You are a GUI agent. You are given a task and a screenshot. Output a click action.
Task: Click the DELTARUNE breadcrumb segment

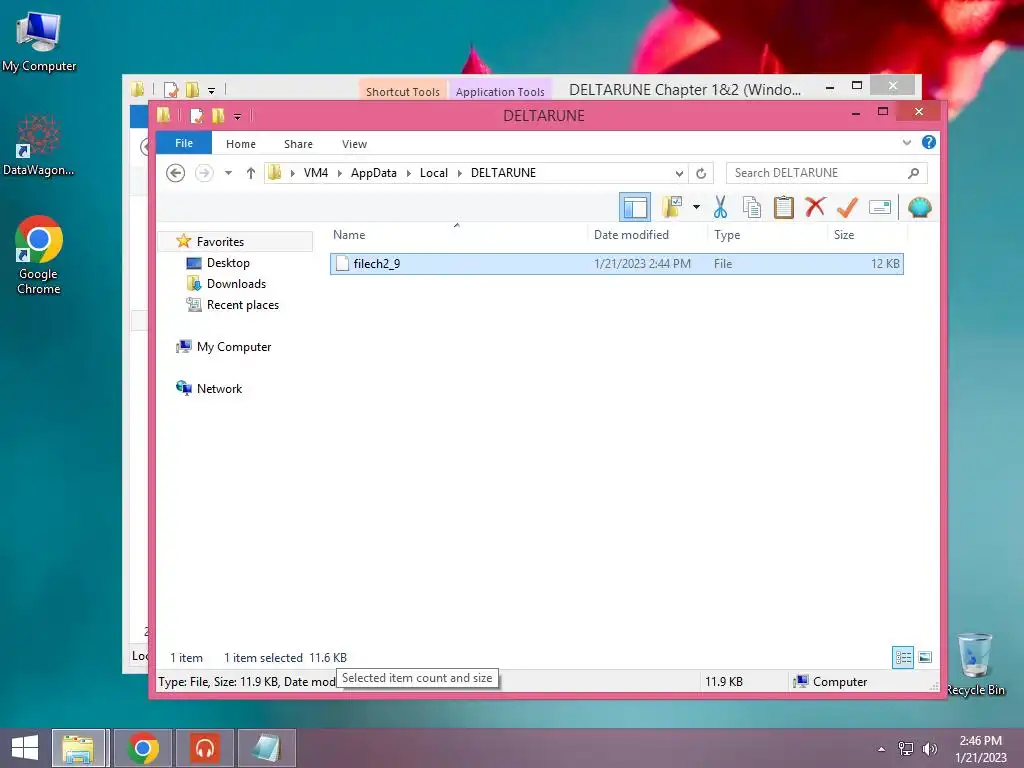click(503, 173)
